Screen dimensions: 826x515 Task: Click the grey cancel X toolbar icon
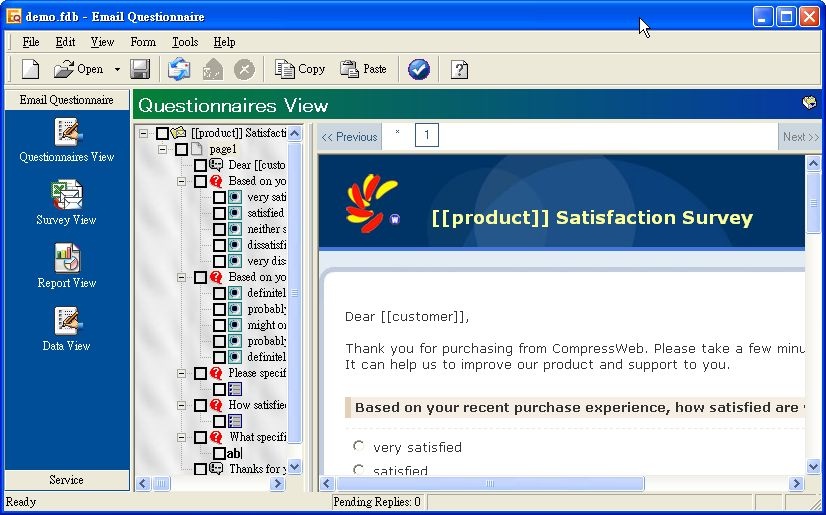pos(244,69)
